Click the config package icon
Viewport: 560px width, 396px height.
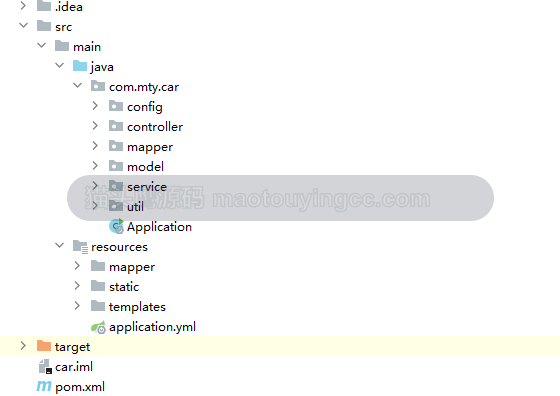116,106
